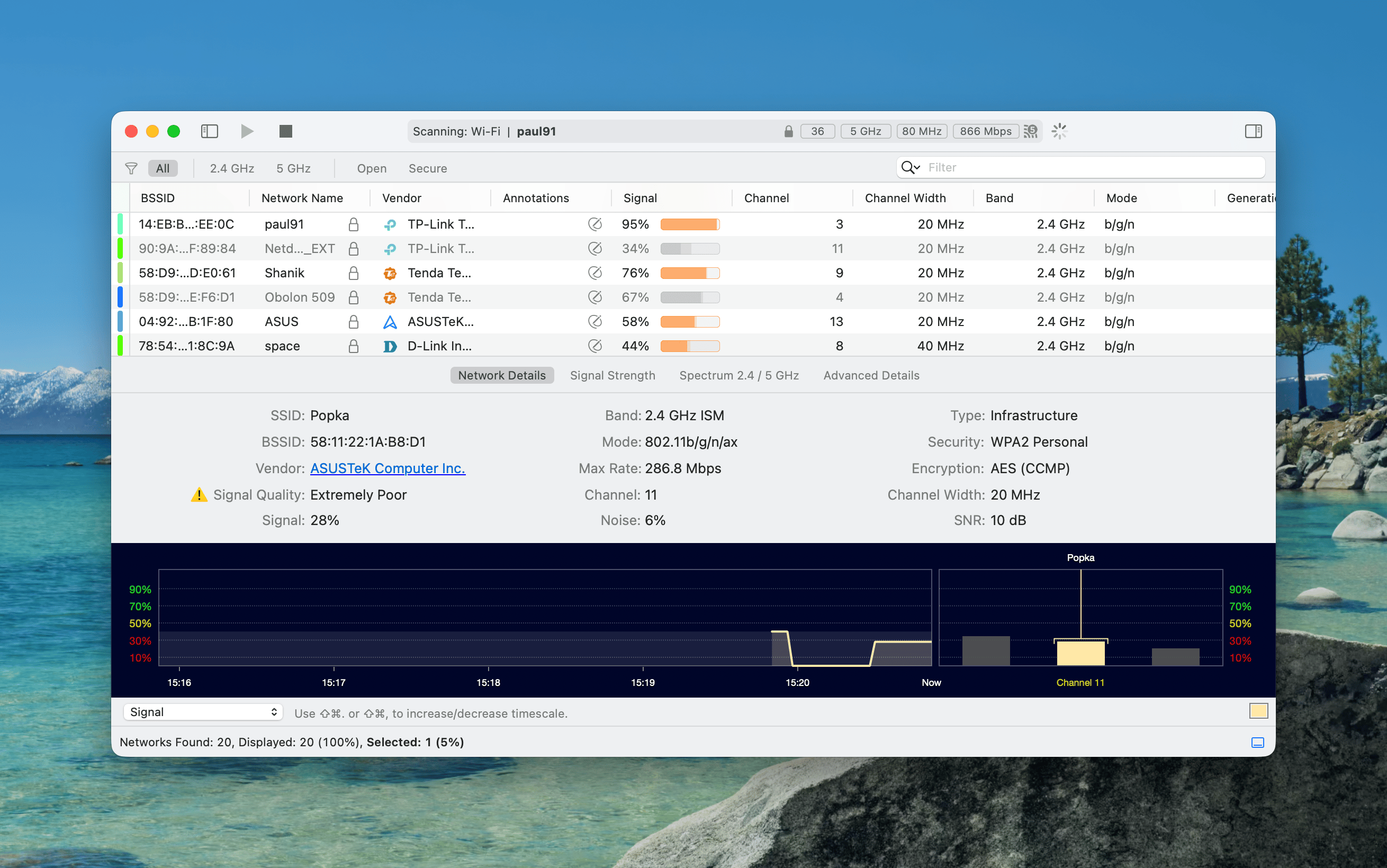Click the filter funnel icon
The height and width of the screenshot is (868, 1387).
pos(131,168)
